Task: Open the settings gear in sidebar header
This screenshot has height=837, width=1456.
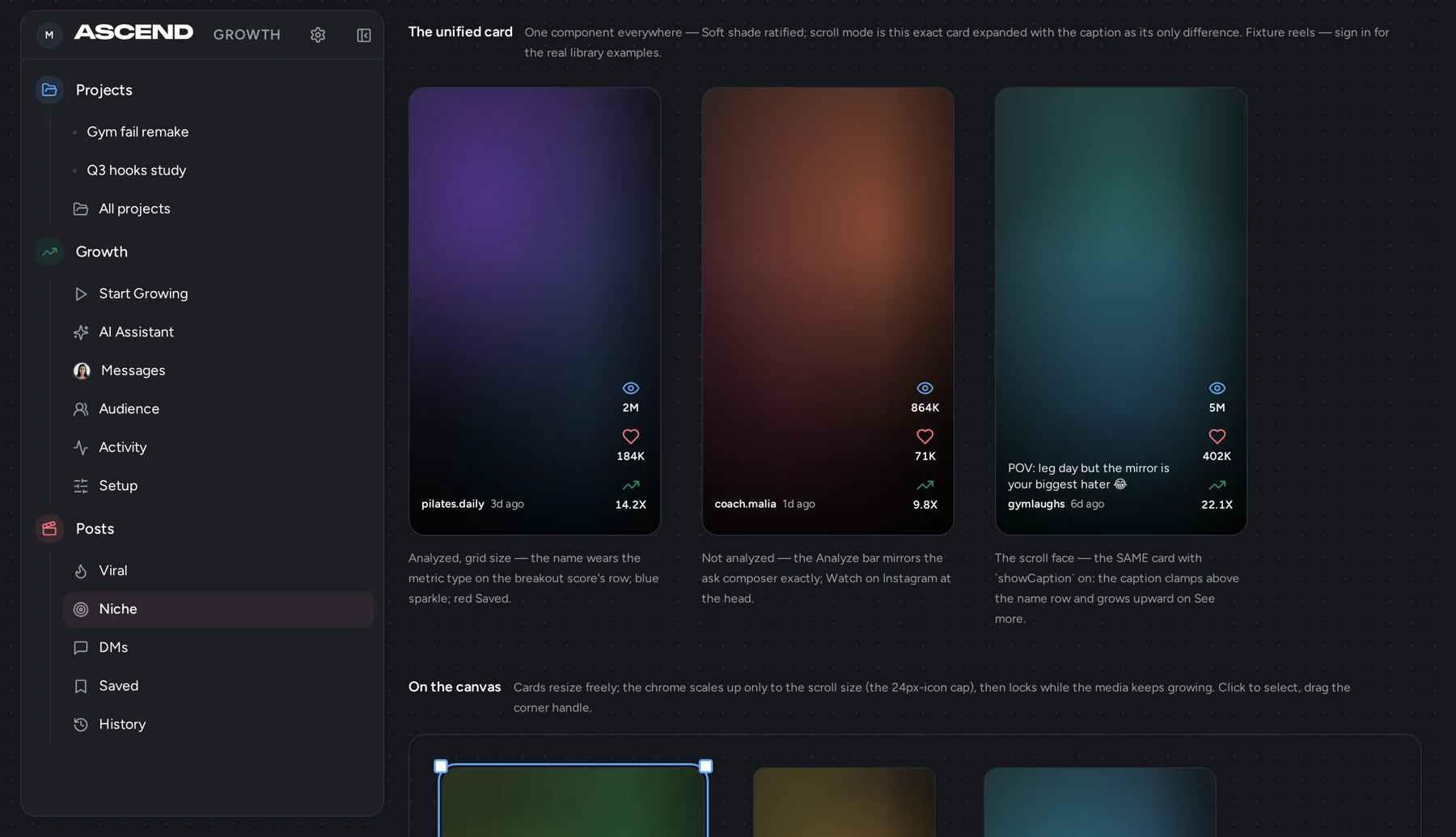Action: pos(318,35)
